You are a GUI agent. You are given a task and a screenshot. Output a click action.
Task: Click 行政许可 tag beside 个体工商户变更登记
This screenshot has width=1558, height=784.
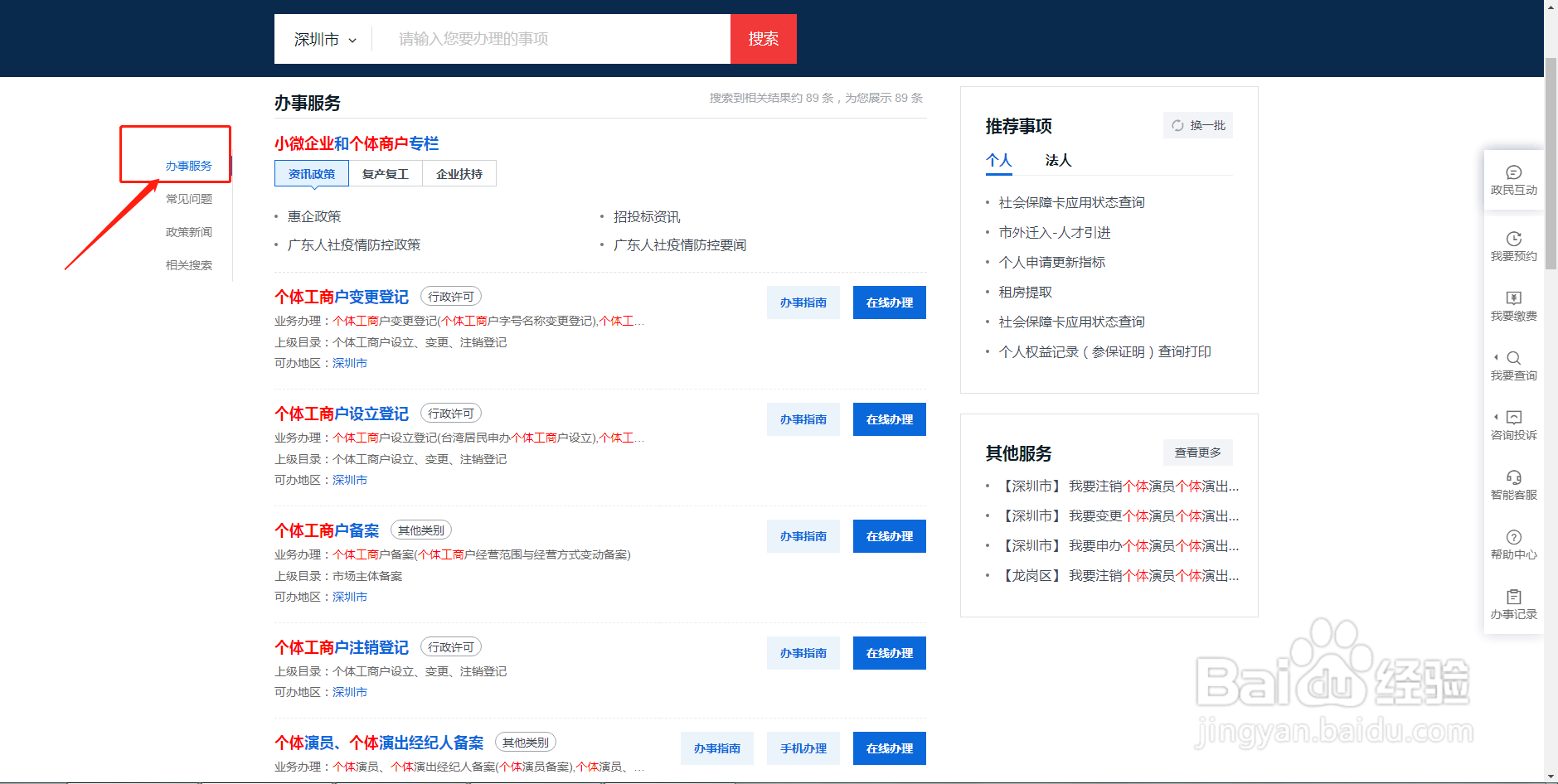[x=451, y=297]
